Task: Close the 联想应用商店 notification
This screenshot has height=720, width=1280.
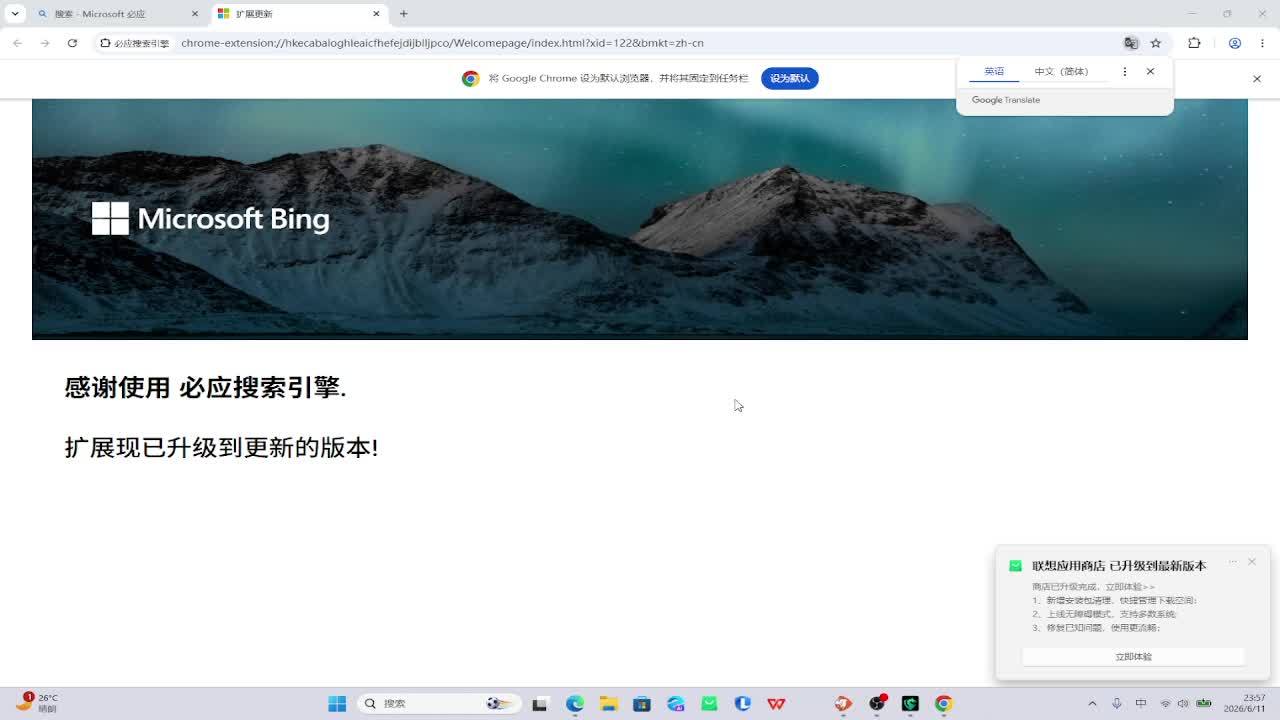Action: click(1251, 562)
